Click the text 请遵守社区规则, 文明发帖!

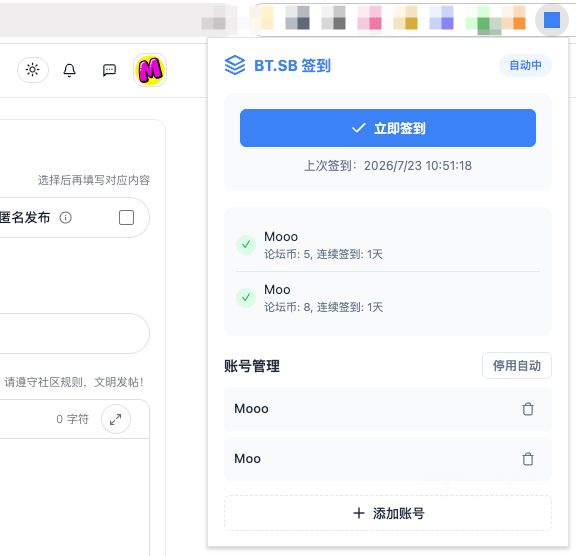(73, 382)
